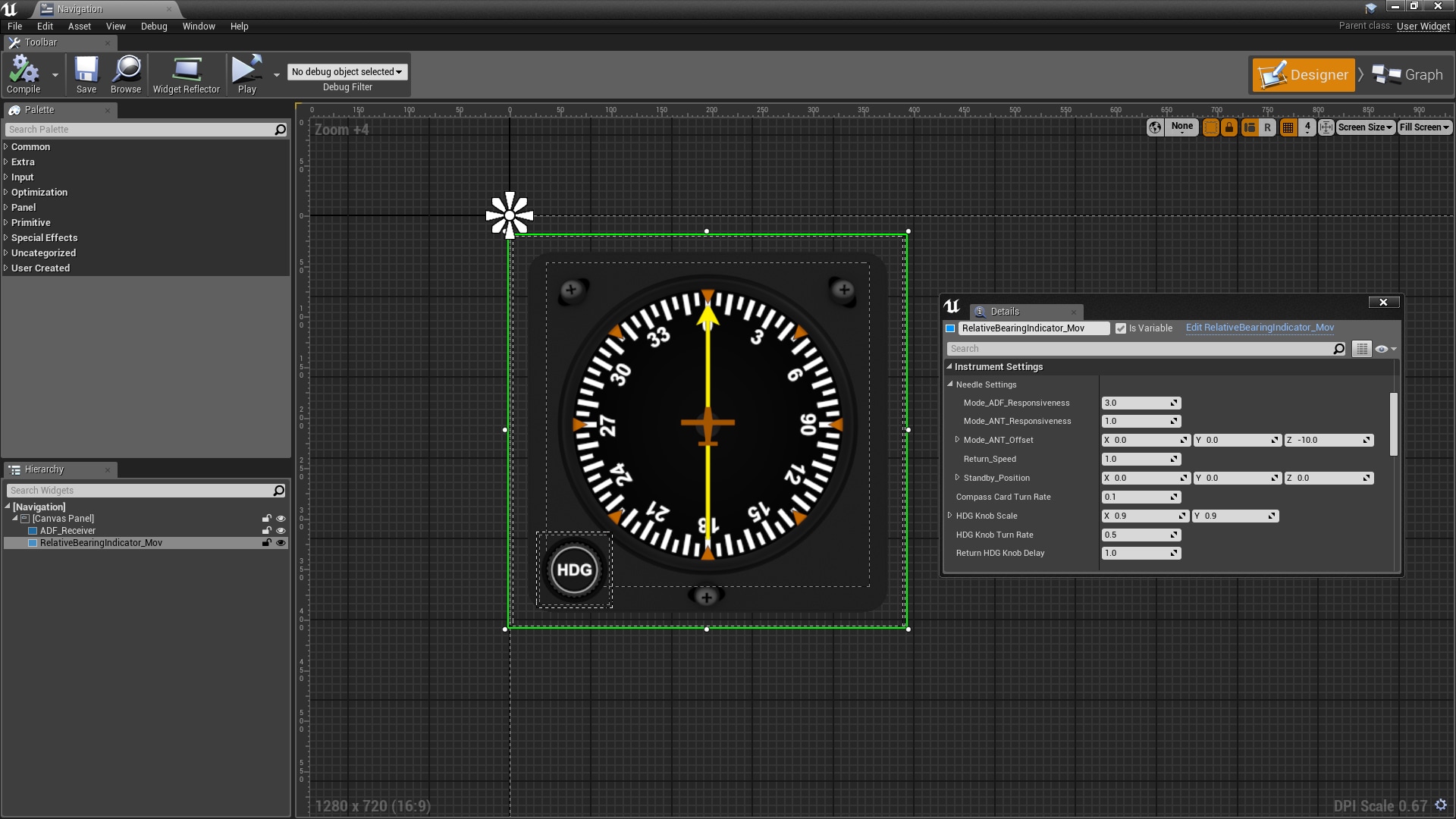Open the View menu
1456x819 pixels.
pyautogui.click(x=116, y=27)
